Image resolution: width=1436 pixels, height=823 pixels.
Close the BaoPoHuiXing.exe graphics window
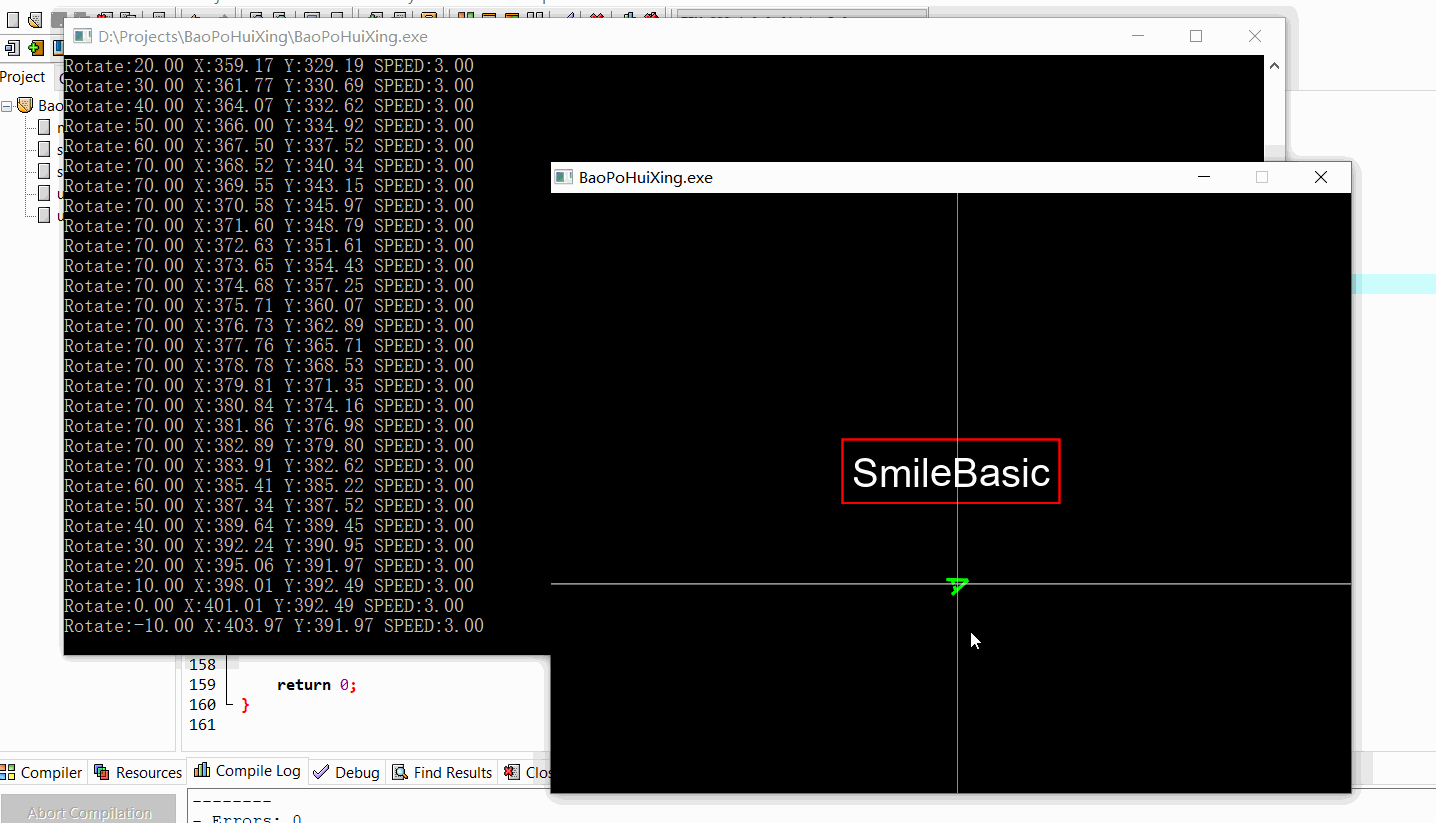click(x=1321, y=177)
